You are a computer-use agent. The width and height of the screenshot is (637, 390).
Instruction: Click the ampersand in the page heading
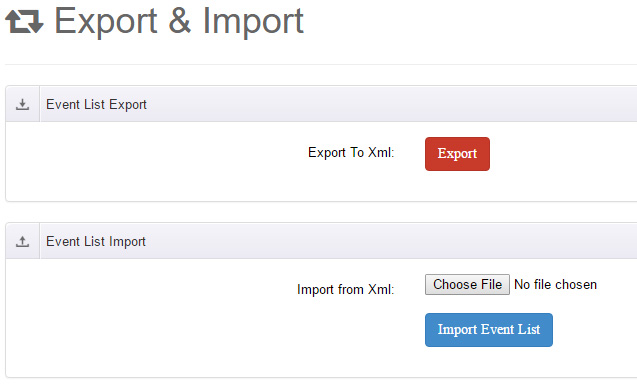pyautogui.click(x=180, y=20)
